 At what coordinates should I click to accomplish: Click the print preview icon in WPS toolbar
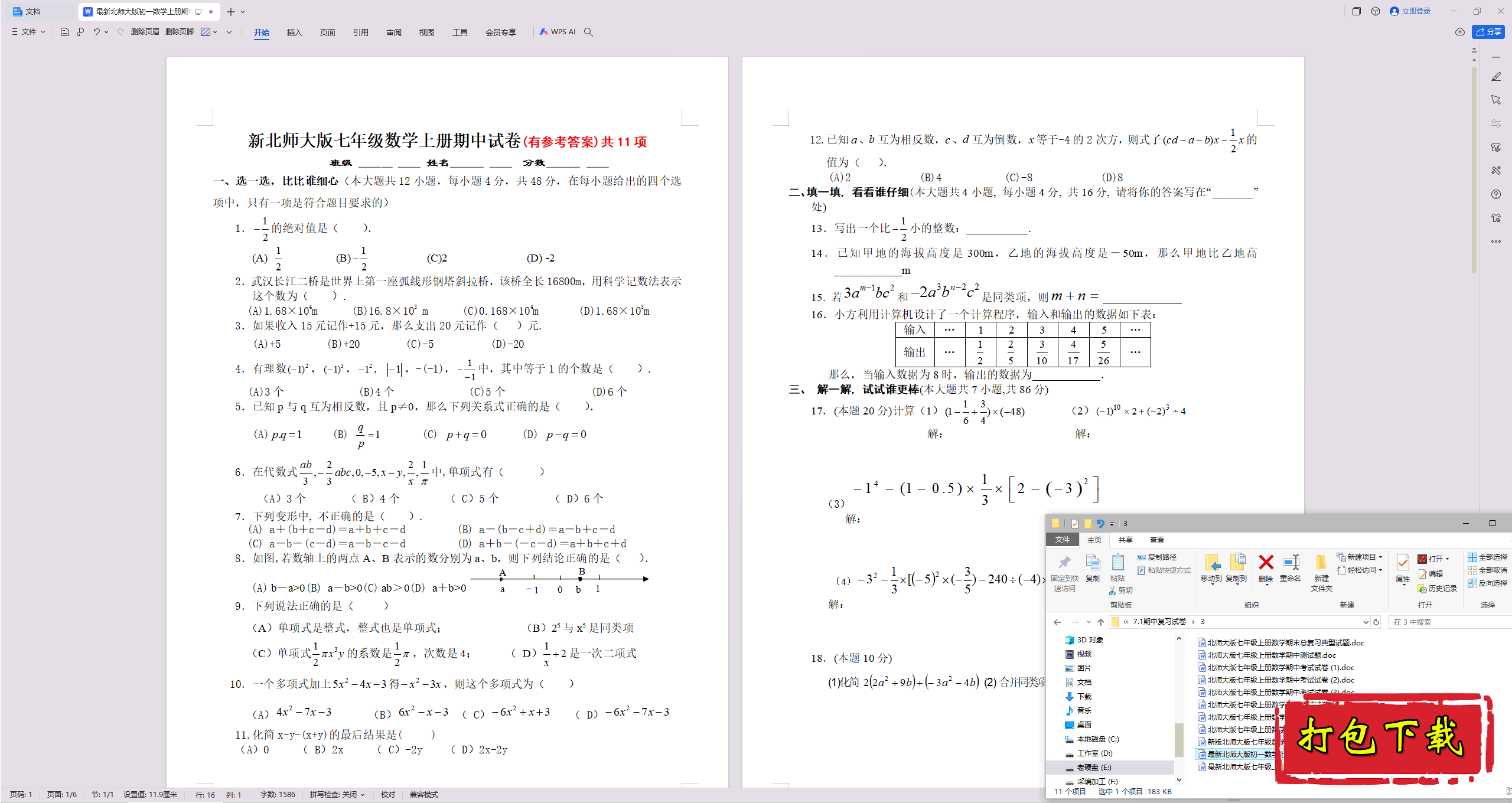[80, 32]
